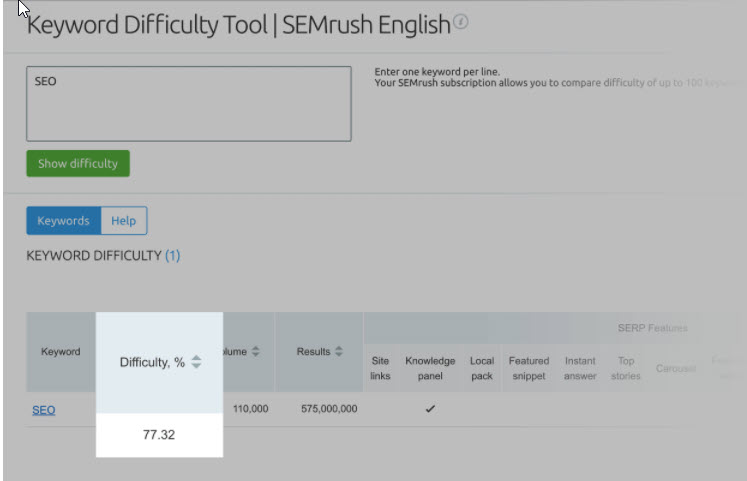Click the Local pack column header

point(482,368)
